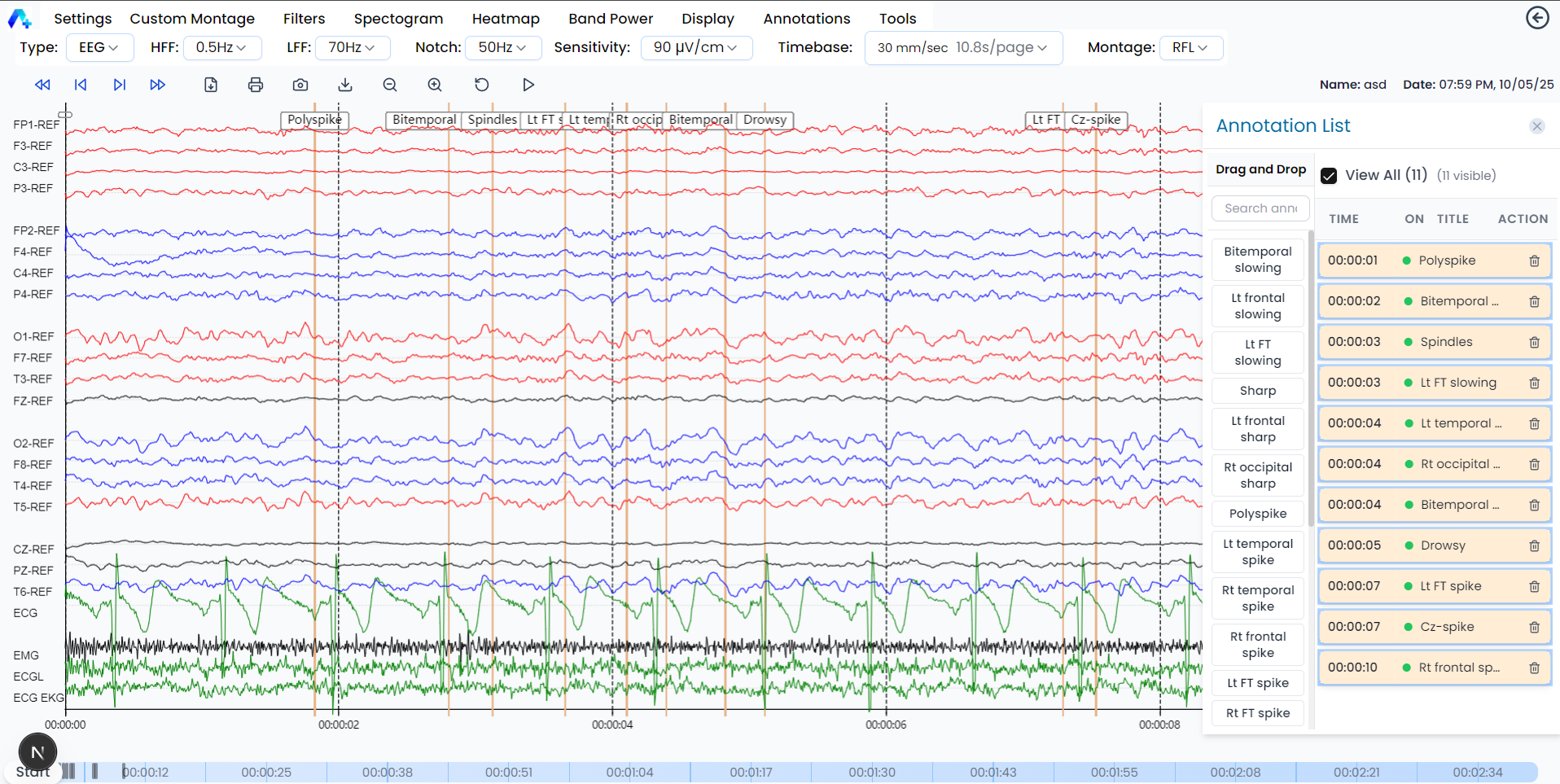The image size is (1560, 784).
Task: Delete the Polyspike annotation trash icon
Action: (x=1534, y=261)
